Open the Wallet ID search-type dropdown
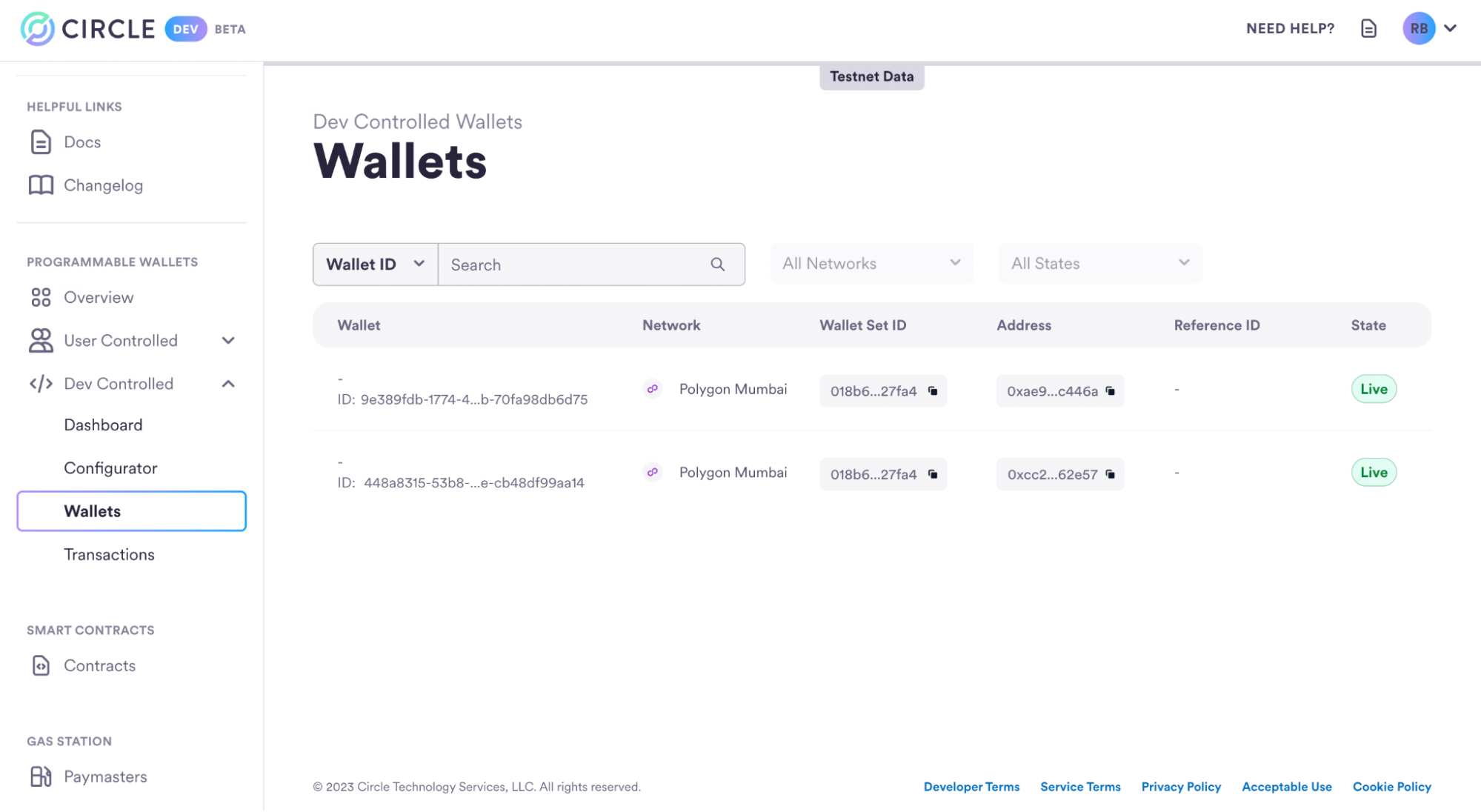The height and width of the screenshot is (812, 1481). coord(375,264)
